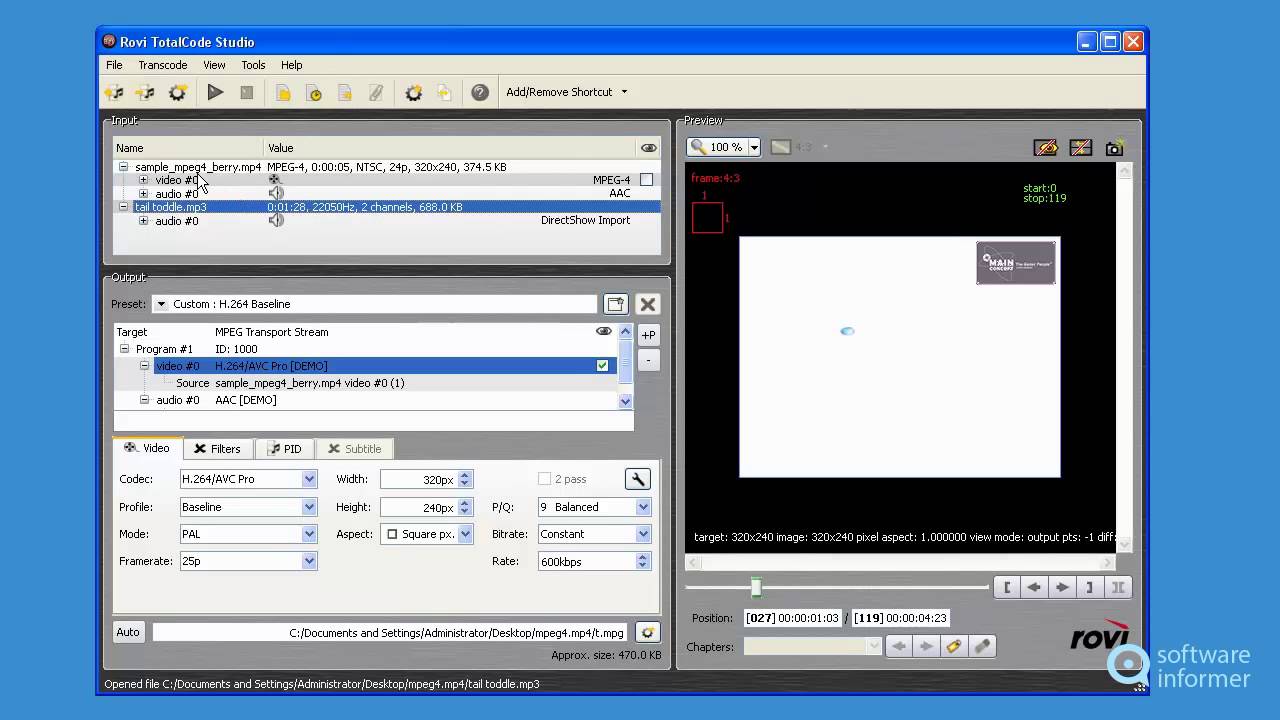
Task: Take a snapshot with the camera icon
Action: tap(1114, 147)
